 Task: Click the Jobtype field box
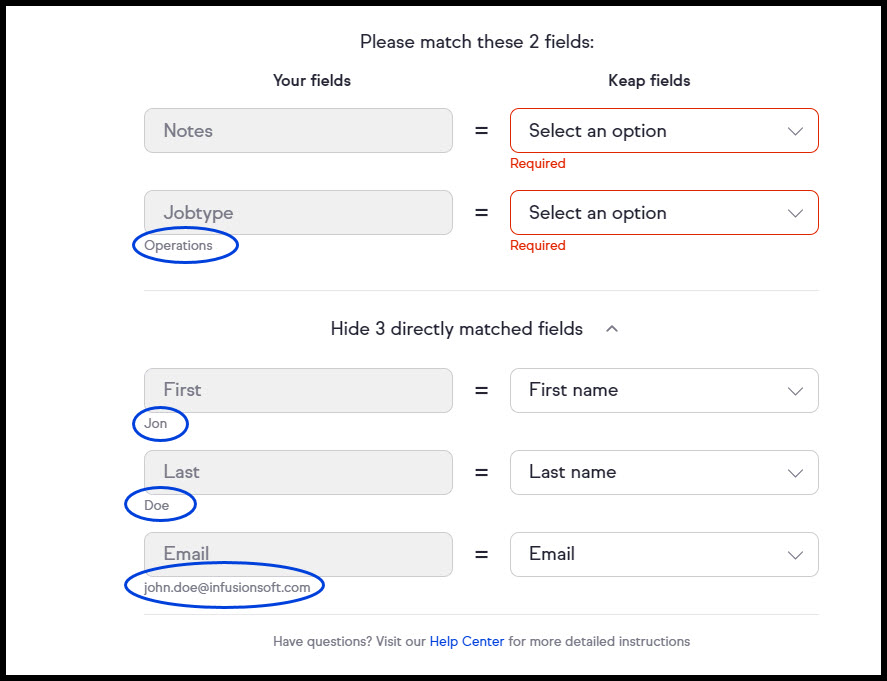[298, 213]
